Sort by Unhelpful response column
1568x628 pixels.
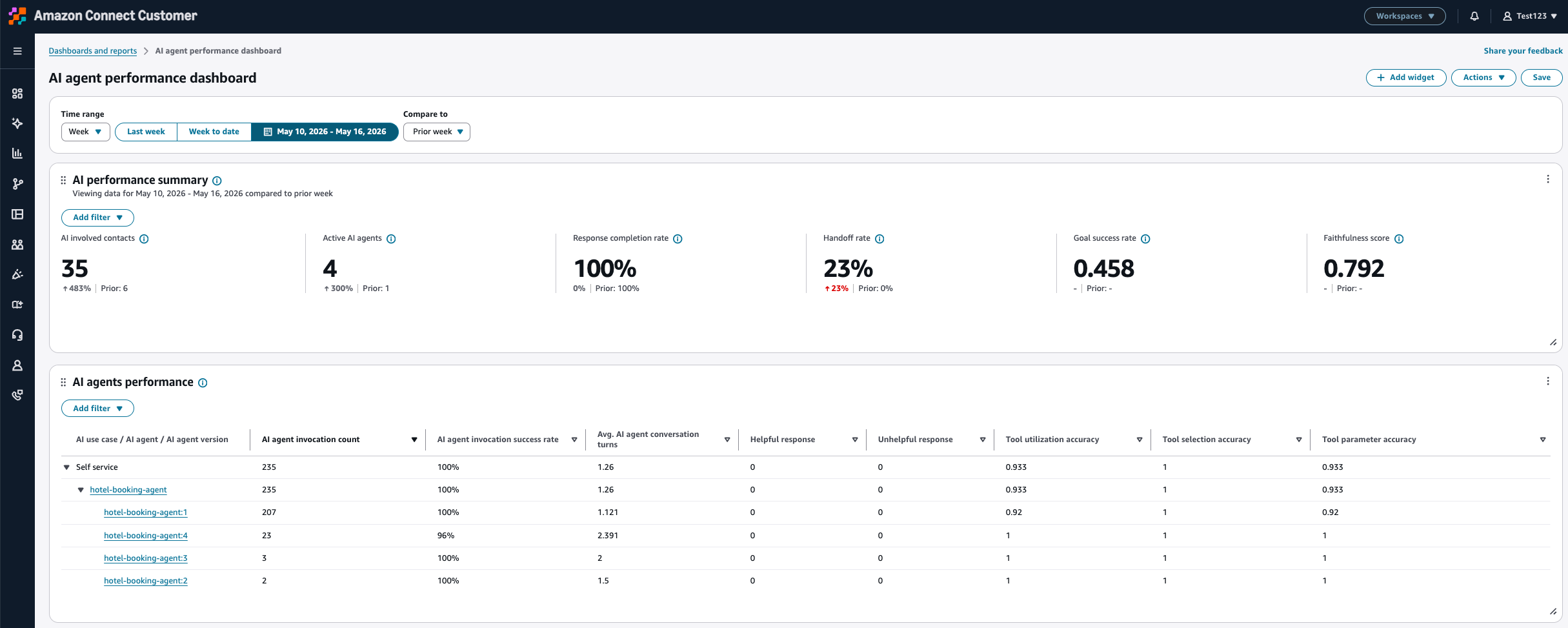pos(983,440)
